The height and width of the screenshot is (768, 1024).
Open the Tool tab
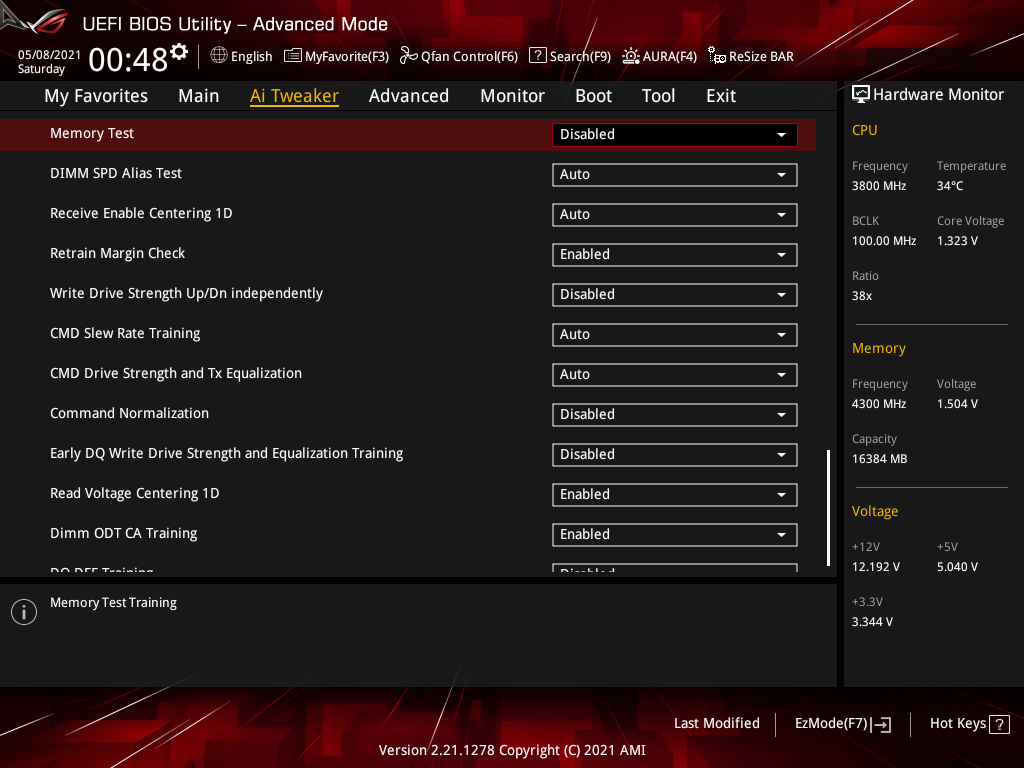[x=658, y=96]
